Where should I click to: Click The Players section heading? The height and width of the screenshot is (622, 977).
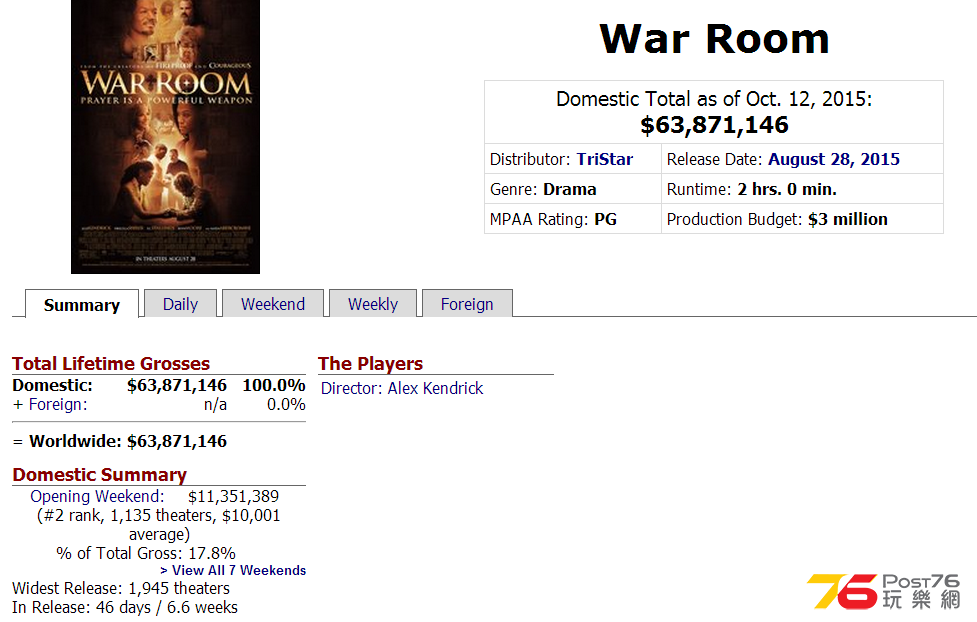370,363
